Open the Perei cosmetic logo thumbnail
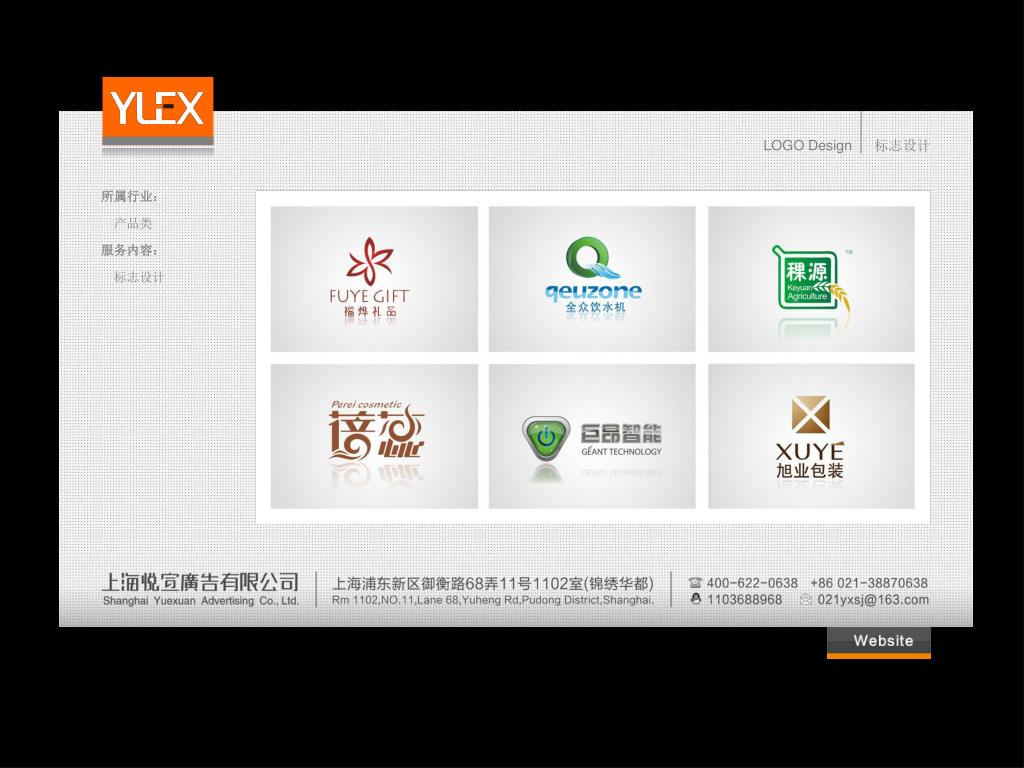Image resolution: width=1024 pixels, height=768 pixels. pyautogui.click(x=374, y=436)
